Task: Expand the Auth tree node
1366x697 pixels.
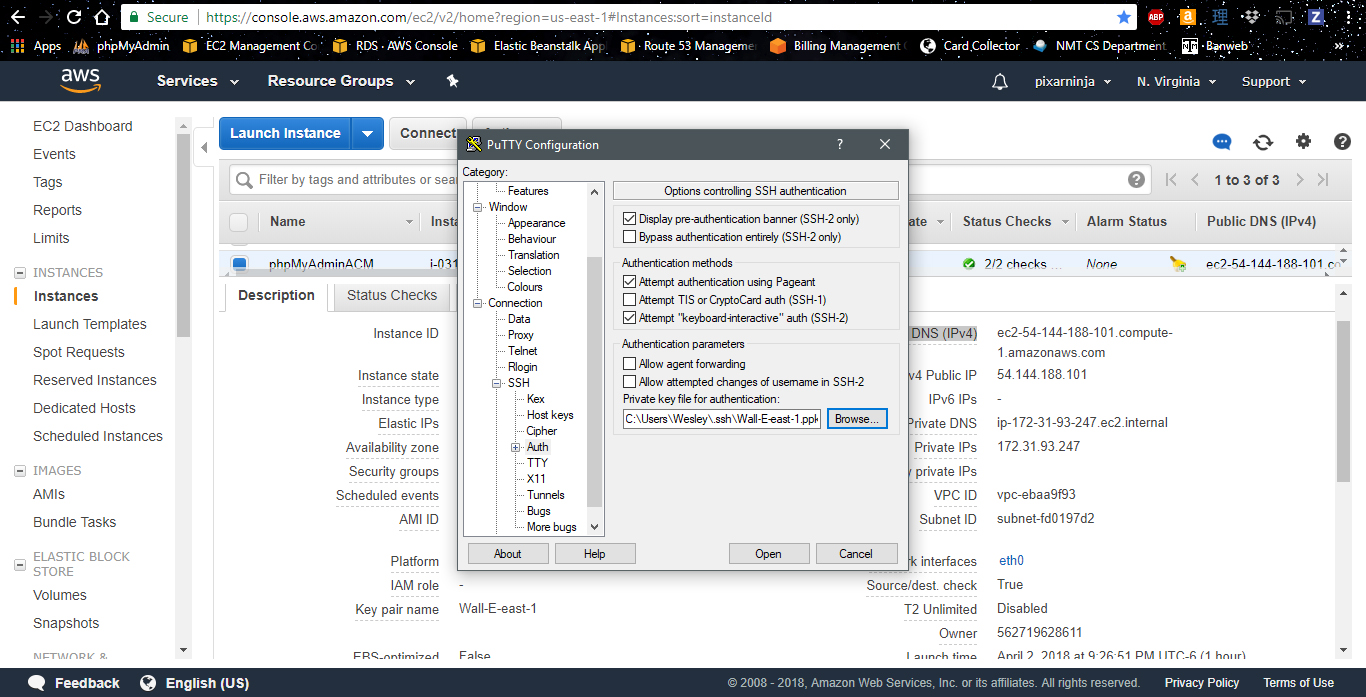Action: click(x=516, y=447)
